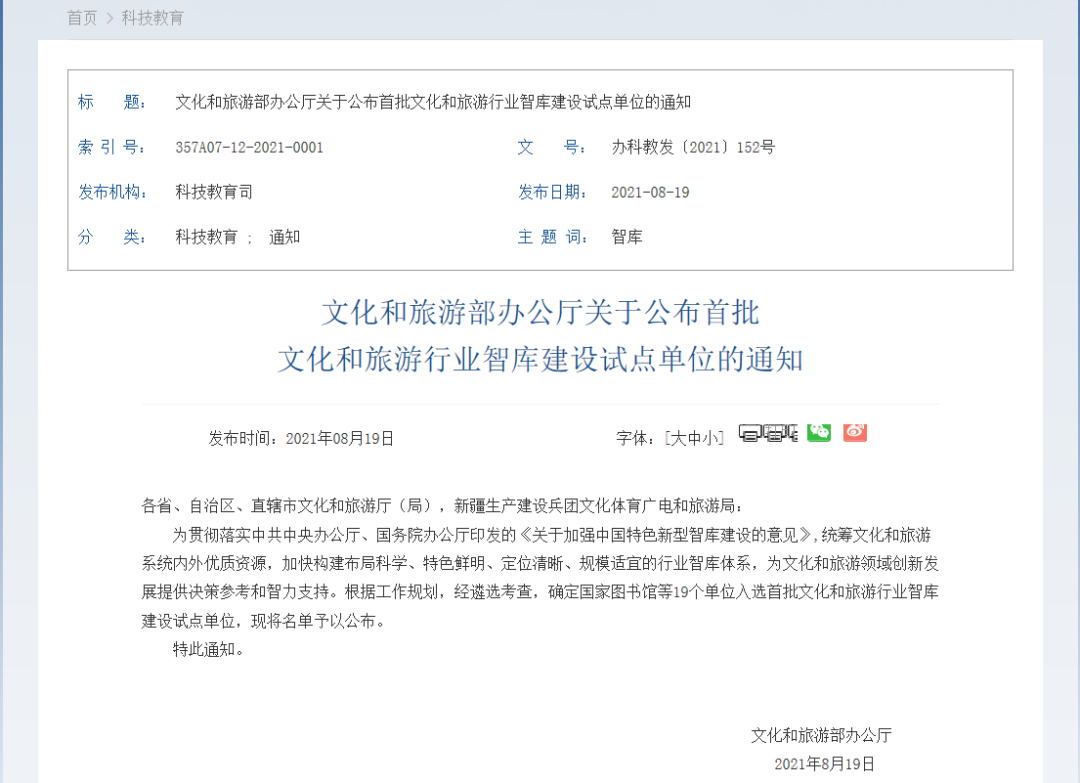Screen dimensions: 1080x783
Task: Click document number 办科教发〔2021〕152号
Action: tap(693, 148)
